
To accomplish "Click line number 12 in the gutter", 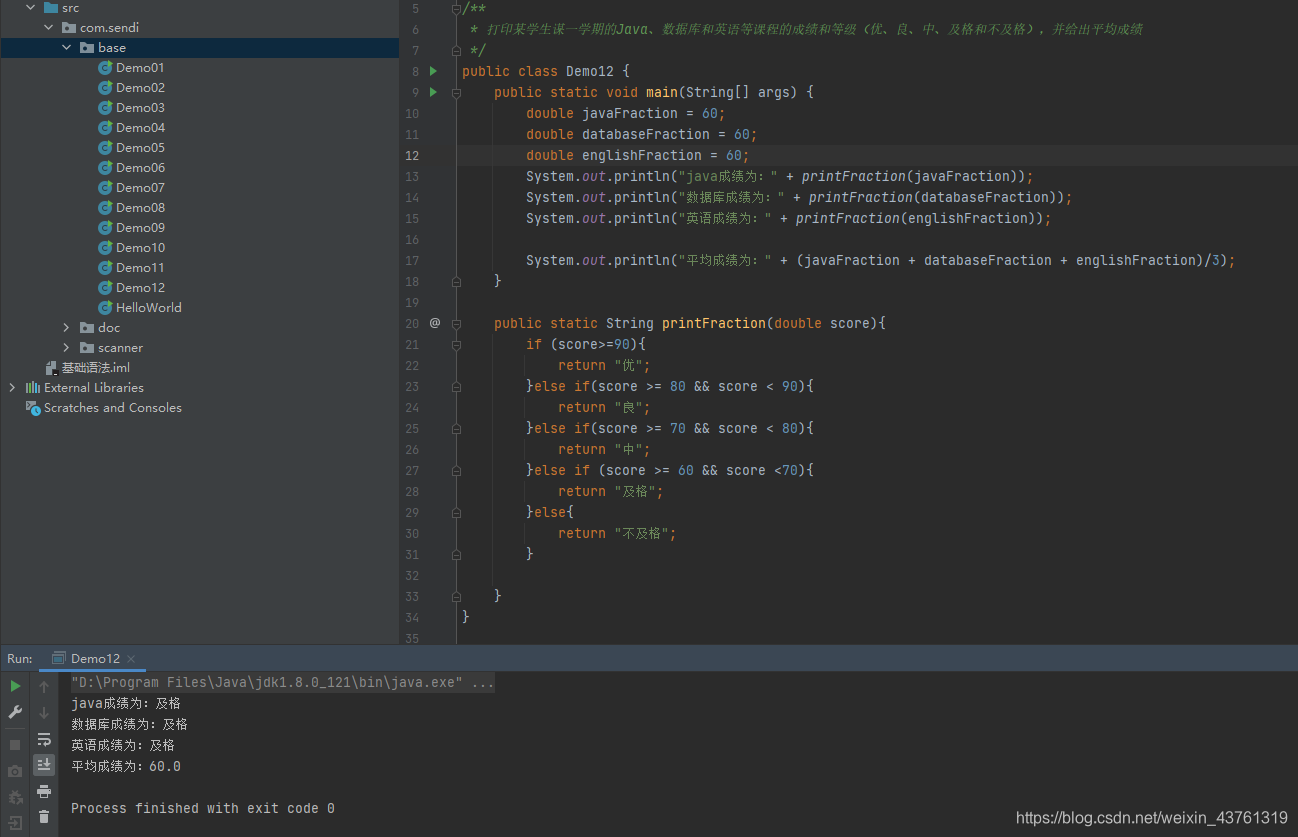I will click(x=413, y=155).
